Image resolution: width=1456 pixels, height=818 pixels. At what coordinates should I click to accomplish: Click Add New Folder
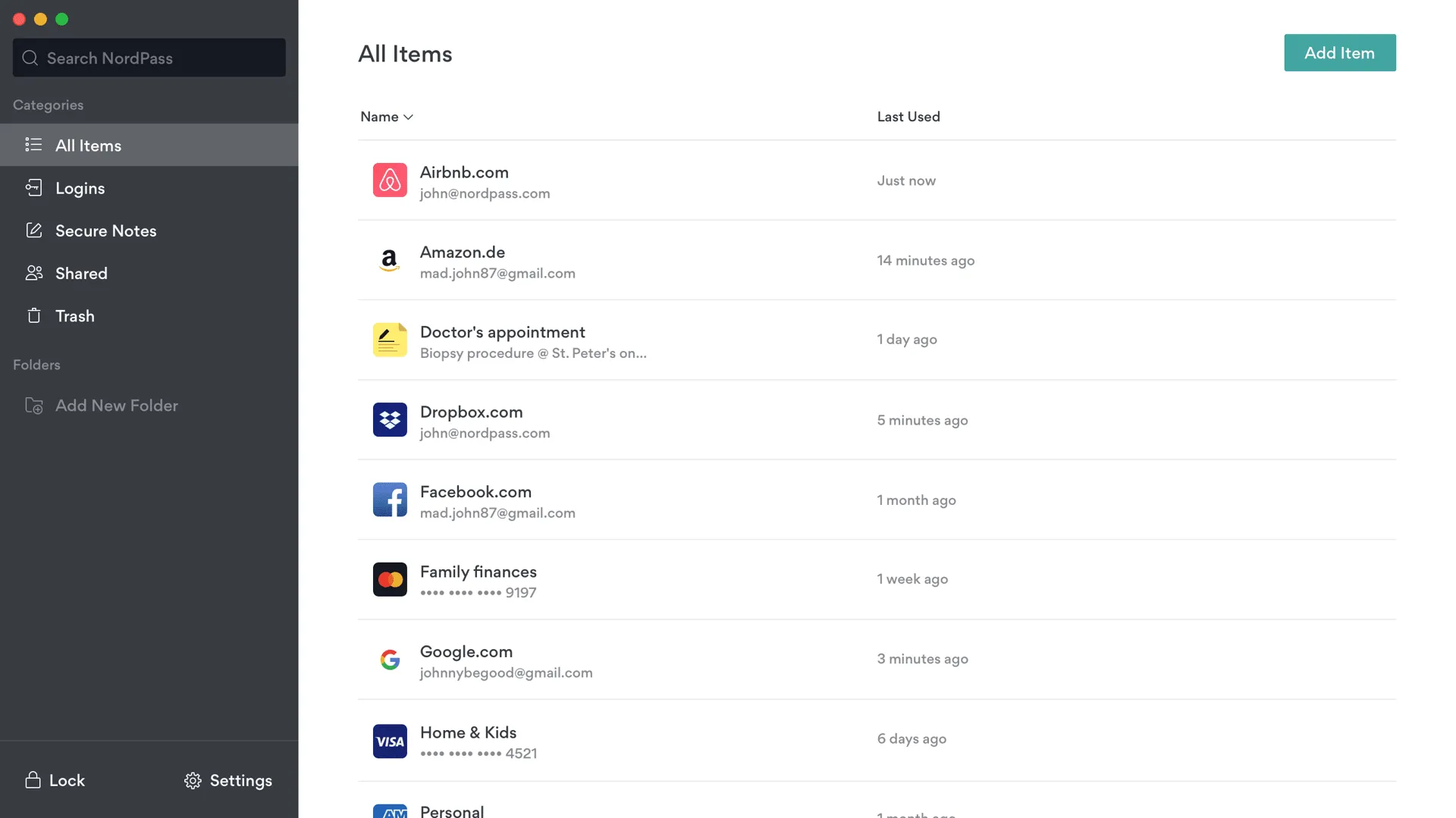[x=116, y=406]
